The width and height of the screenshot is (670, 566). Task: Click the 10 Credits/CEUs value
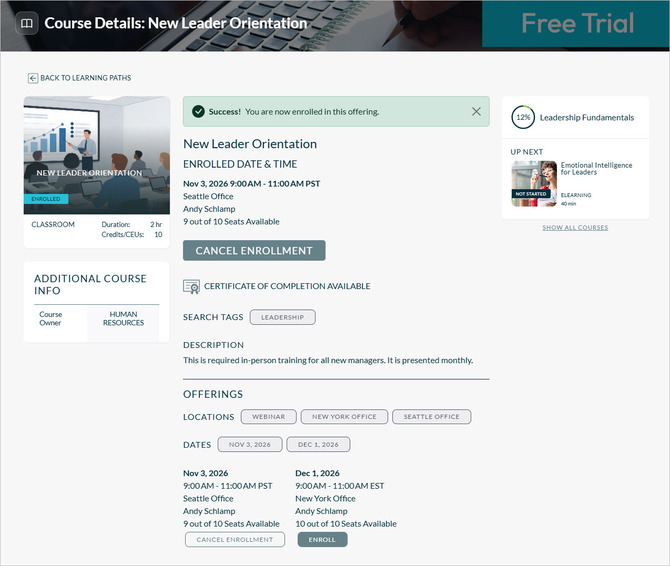(x=158, y=235)
